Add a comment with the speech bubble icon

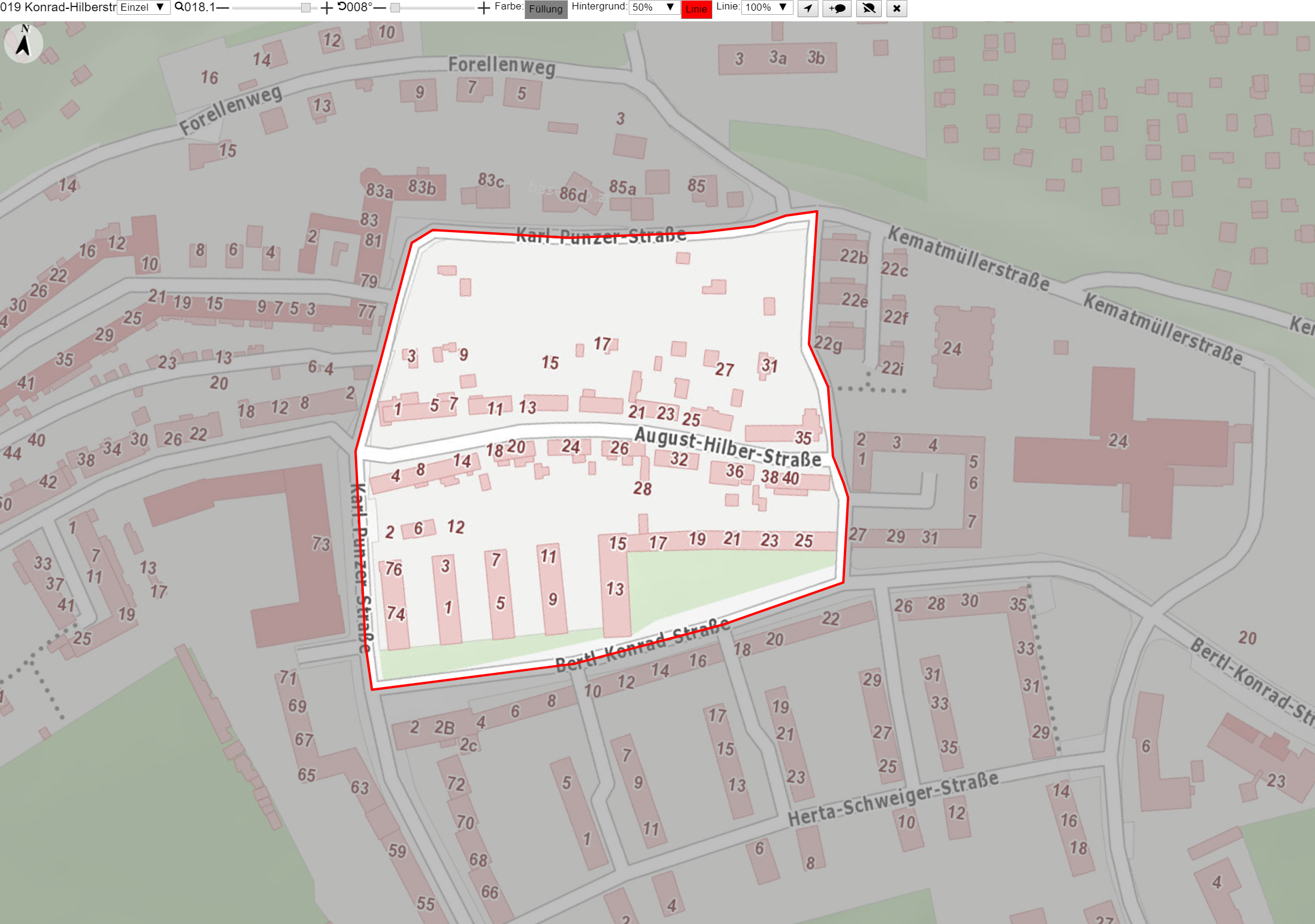(837, 8)
